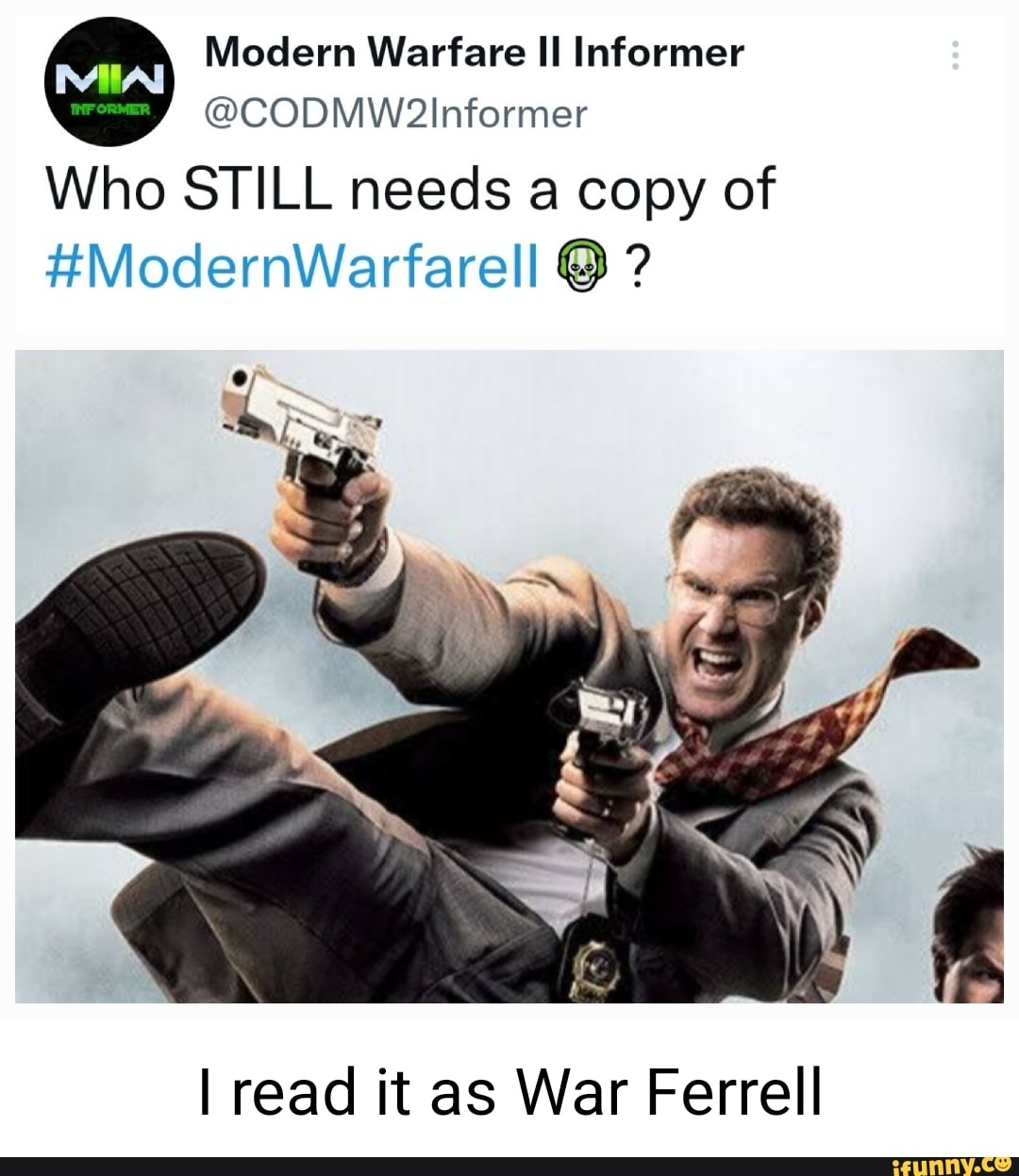
Task: Open the MW Informer profile avatar
Action: click(x=109, y=82)
